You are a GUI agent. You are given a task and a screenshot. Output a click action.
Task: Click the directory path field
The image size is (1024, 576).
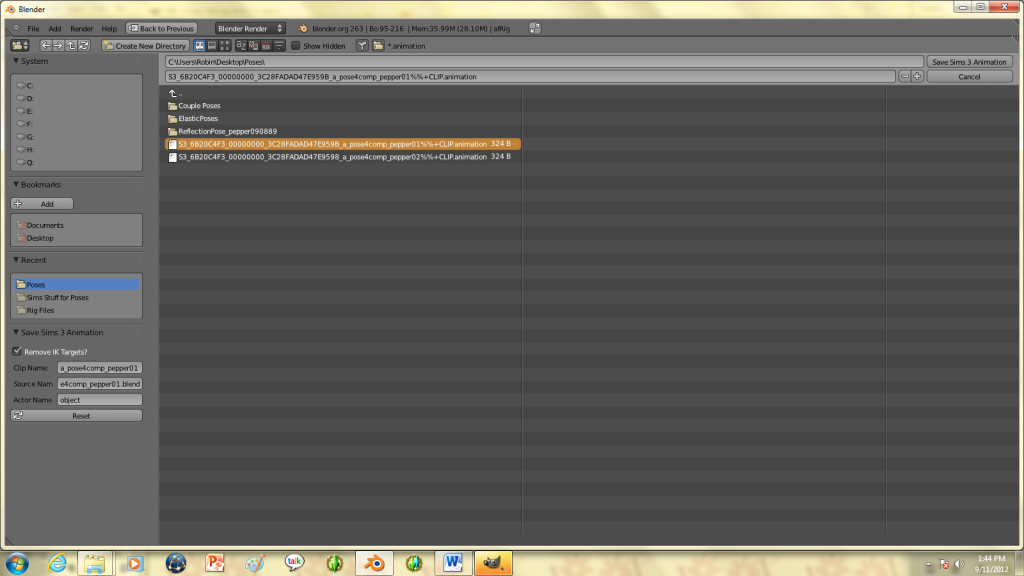pos(544,61)
